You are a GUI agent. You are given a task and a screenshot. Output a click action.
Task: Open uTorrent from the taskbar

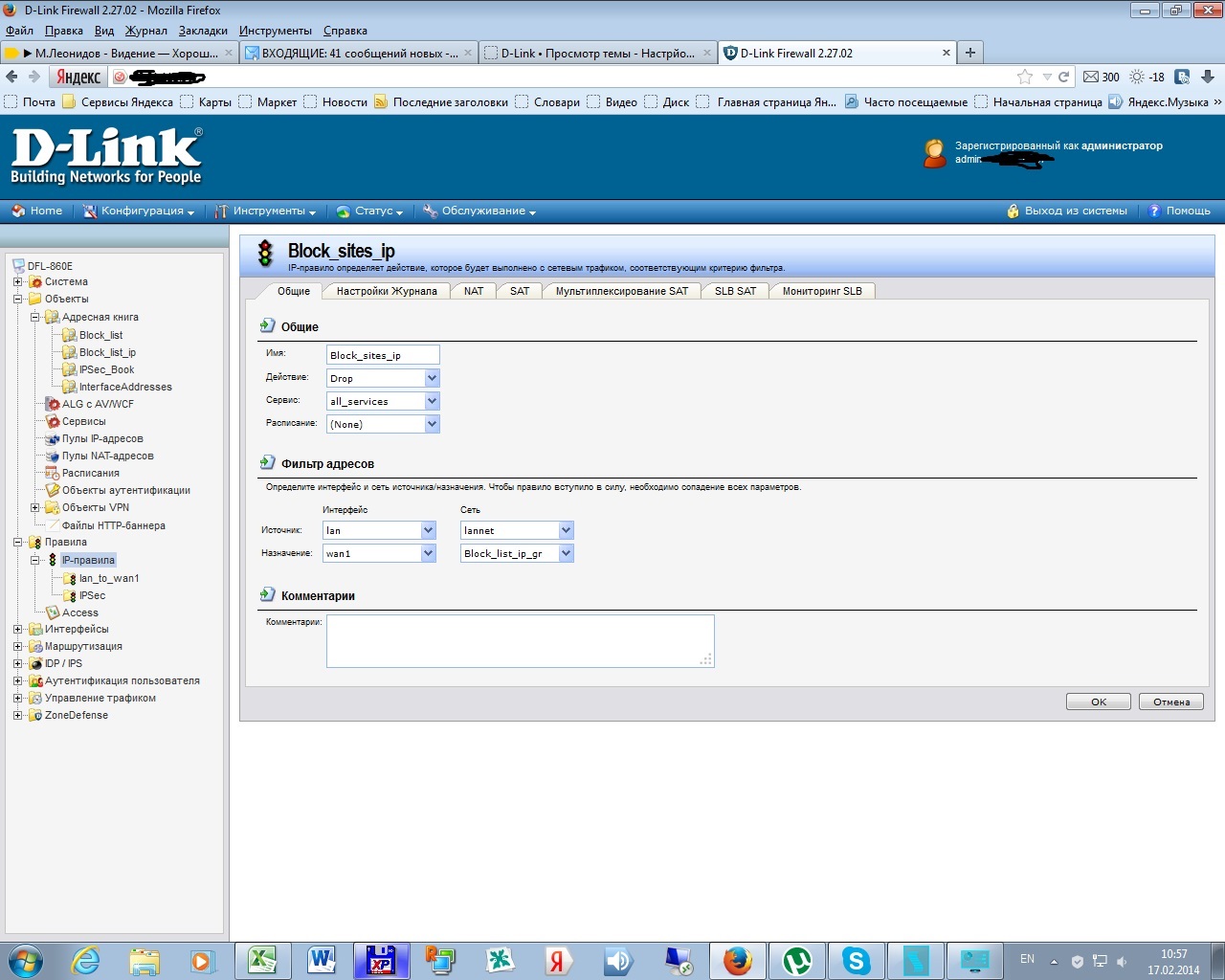796,960
